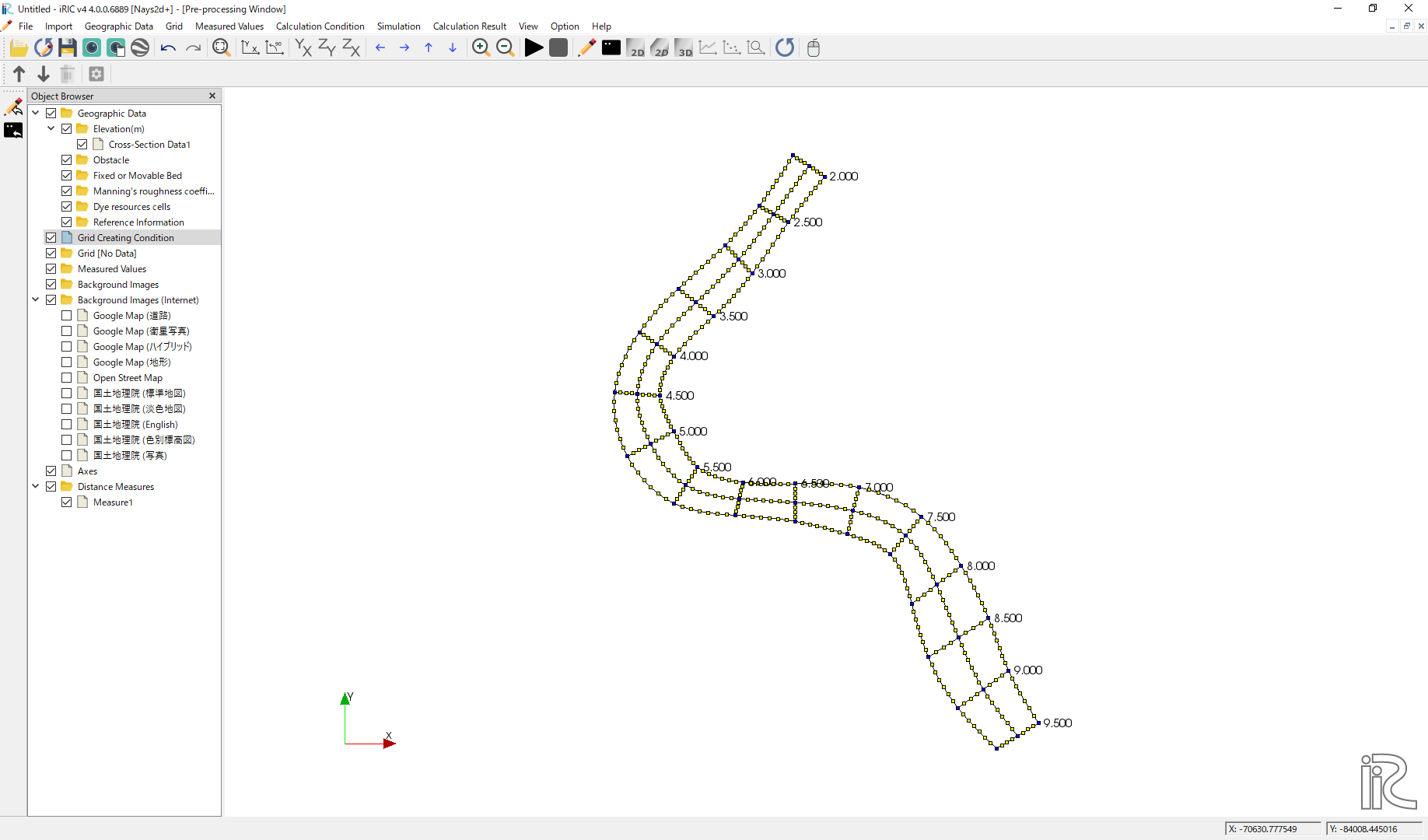
Task: Open the Pre-processing pencil icon
Action: 587,48
